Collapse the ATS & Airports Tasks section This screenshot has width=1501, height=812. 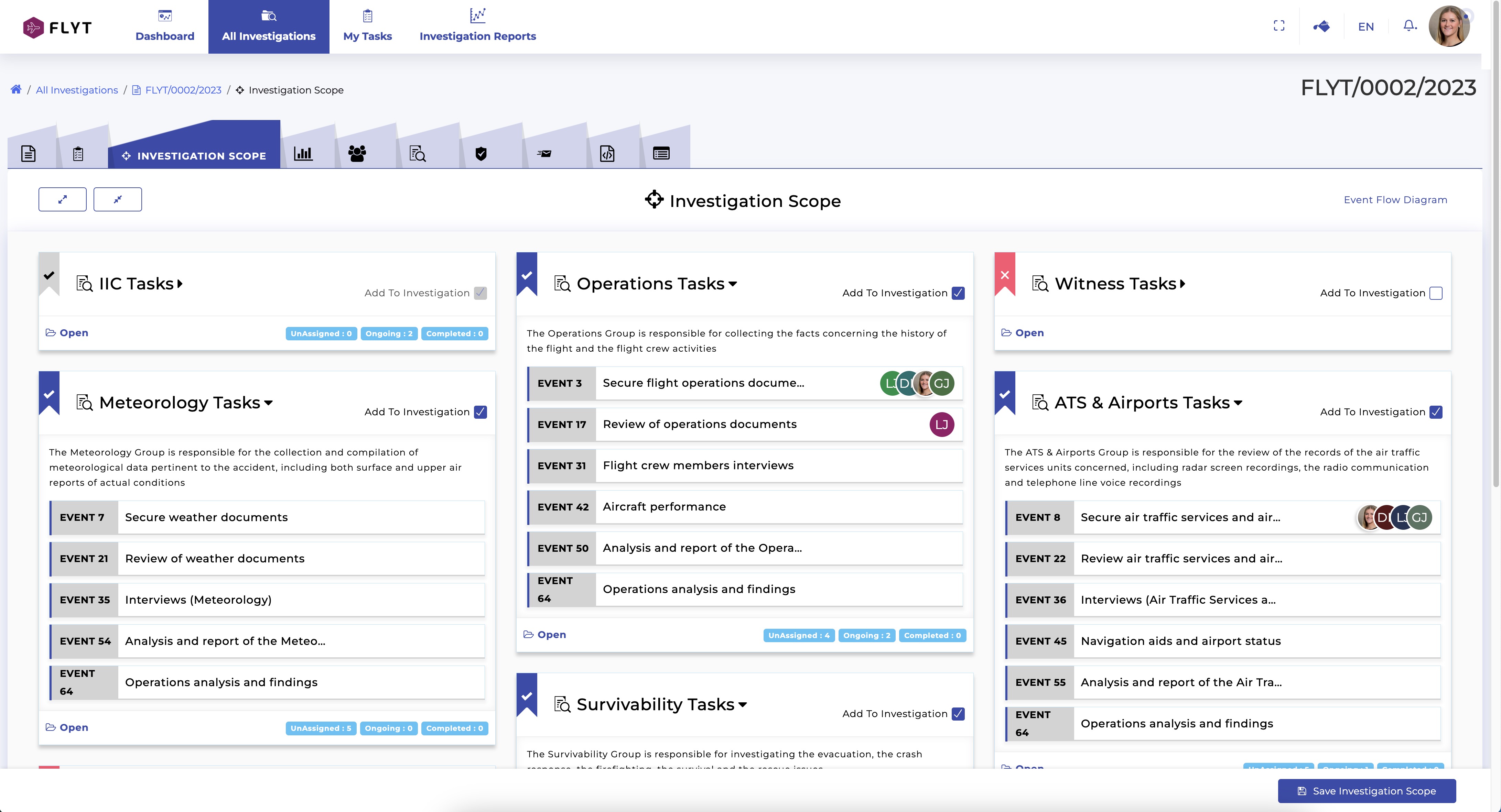(x=1238, y=403)
